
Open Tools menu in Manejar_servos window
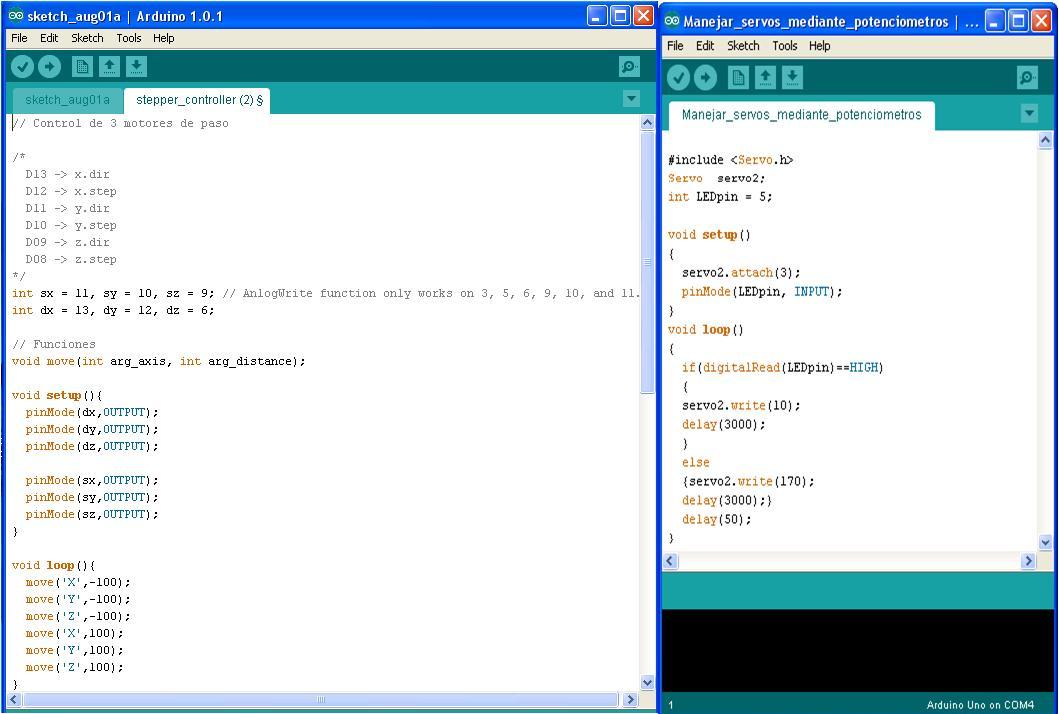pos(785,45)
